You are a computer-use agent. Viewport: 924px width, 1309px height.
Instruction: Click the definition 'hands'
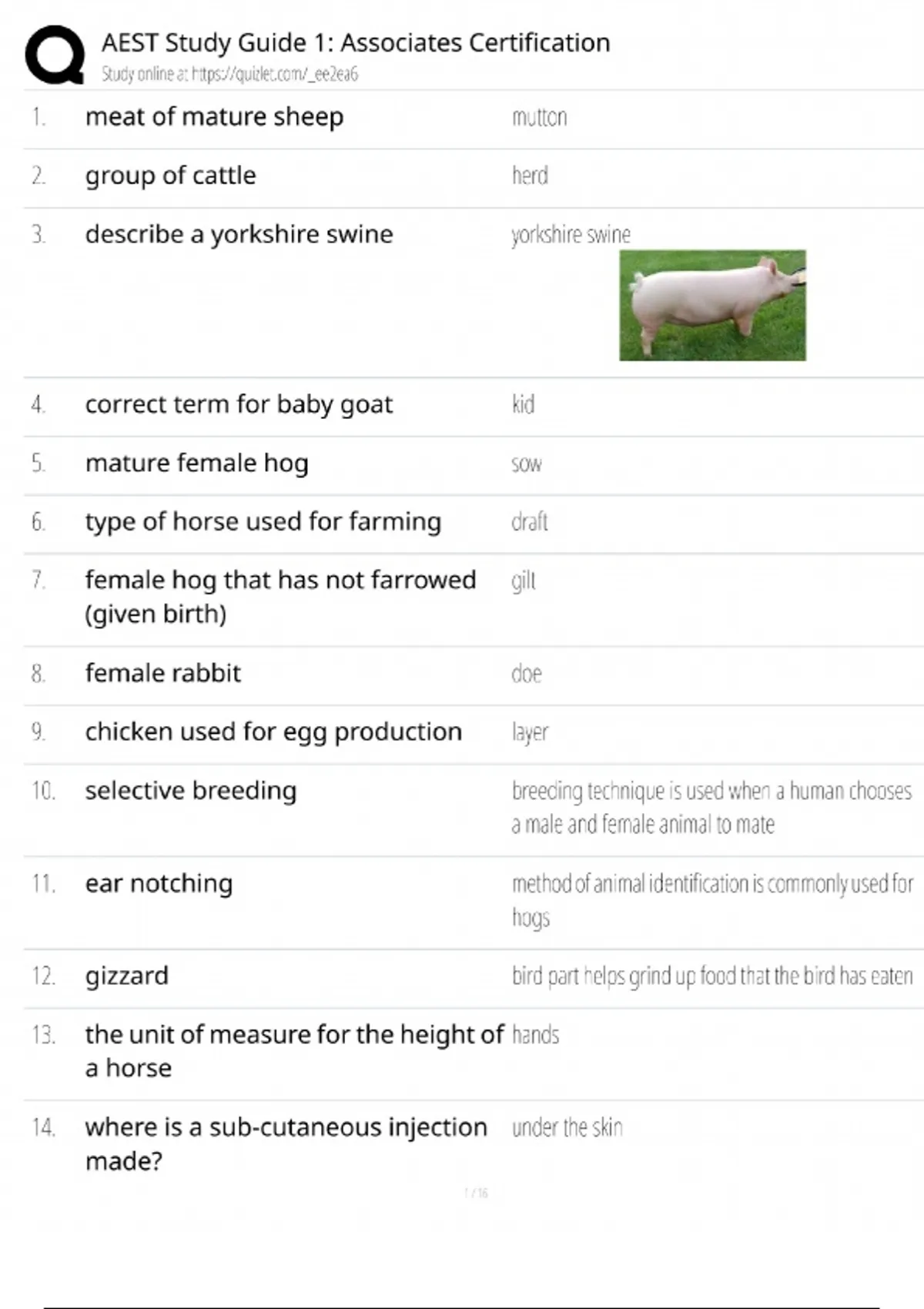pos(535,1035)
